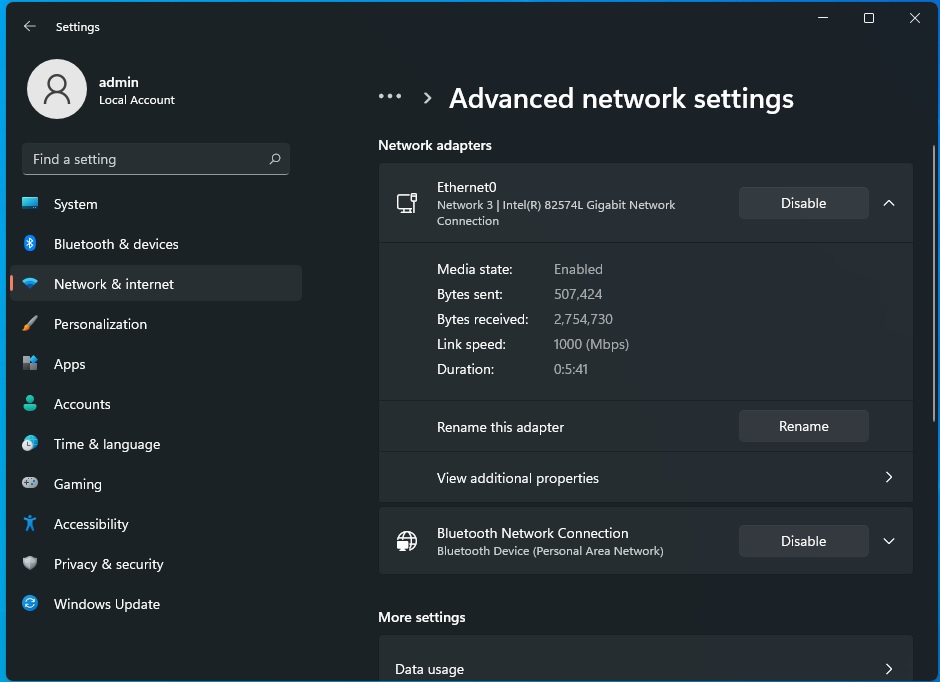Open Privacy & security shield icon
The image size is (940, 682).
(x=30, y=564)
